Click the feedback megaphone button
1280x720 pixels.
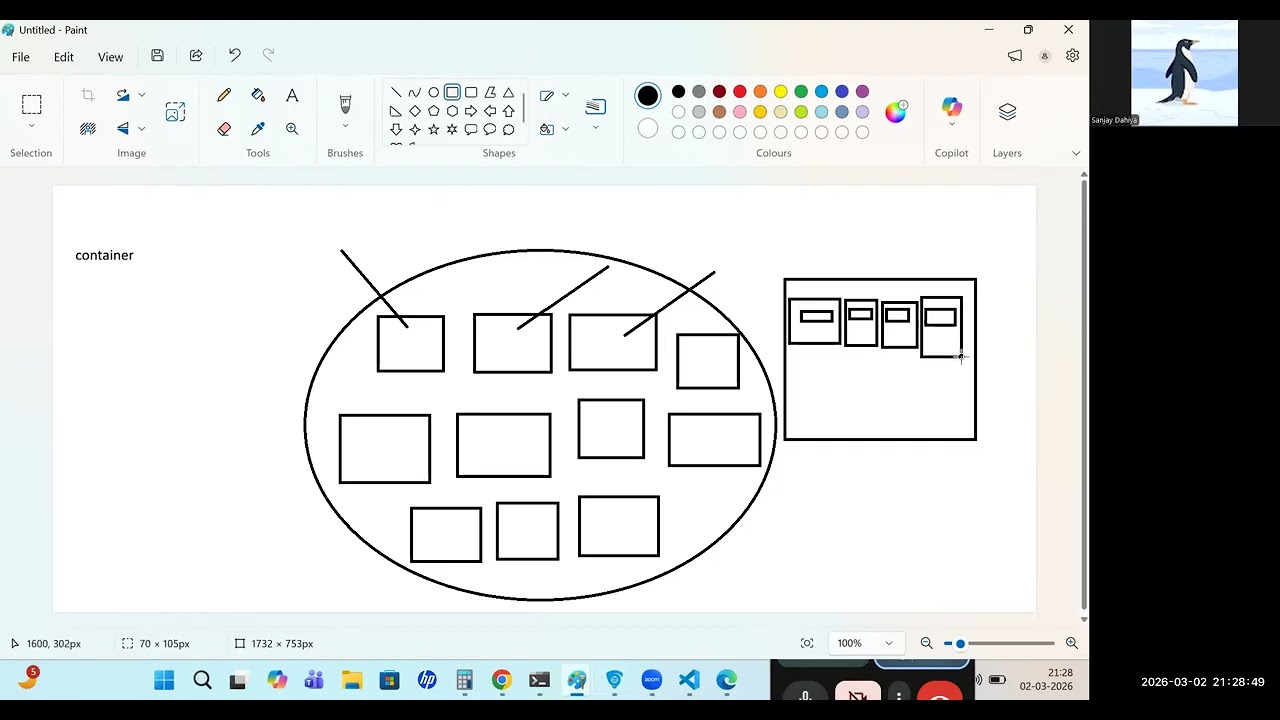[1015, 56]
